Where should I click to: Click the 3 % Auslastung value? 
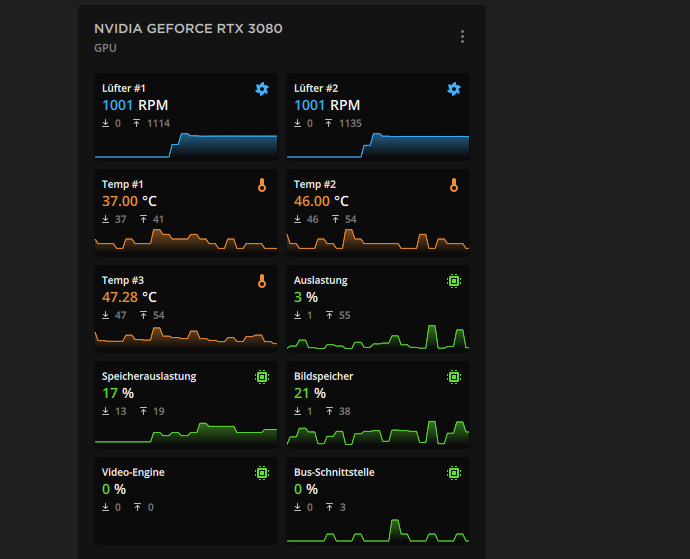(306, 297)
